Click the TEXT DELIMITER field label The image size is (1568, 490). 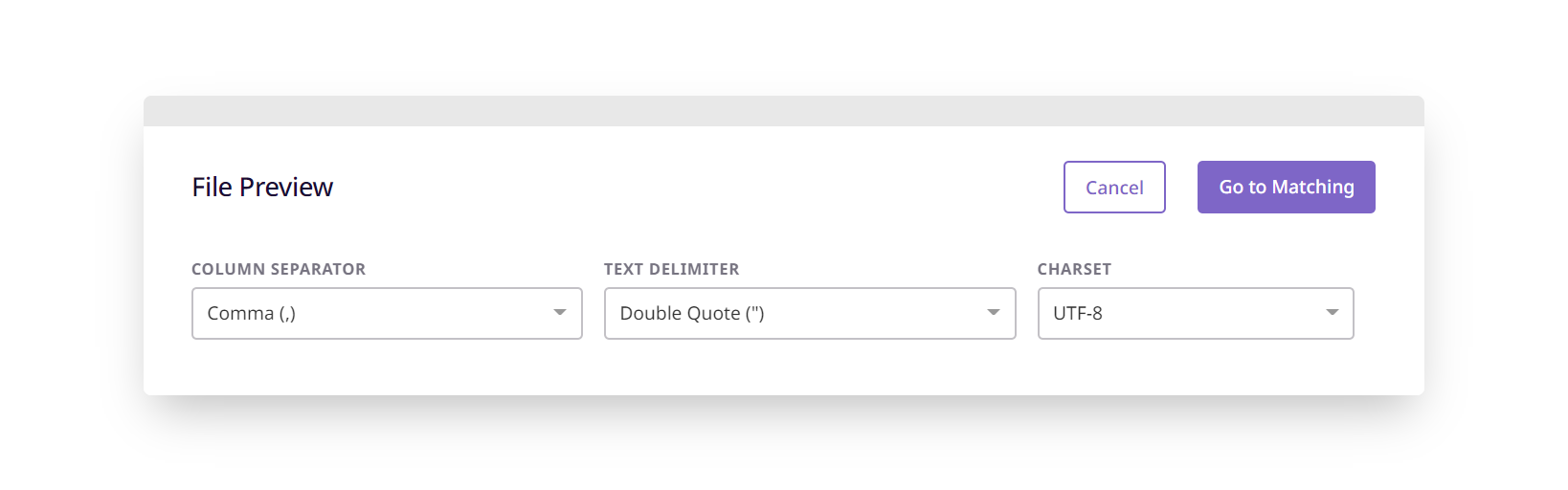tap(672, 269)
